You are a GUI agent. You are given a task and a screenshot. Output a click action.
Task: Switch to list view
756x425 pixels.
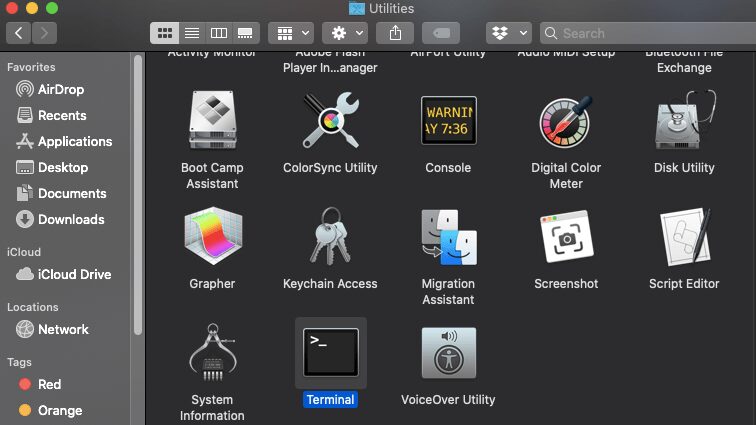[192, 33]
